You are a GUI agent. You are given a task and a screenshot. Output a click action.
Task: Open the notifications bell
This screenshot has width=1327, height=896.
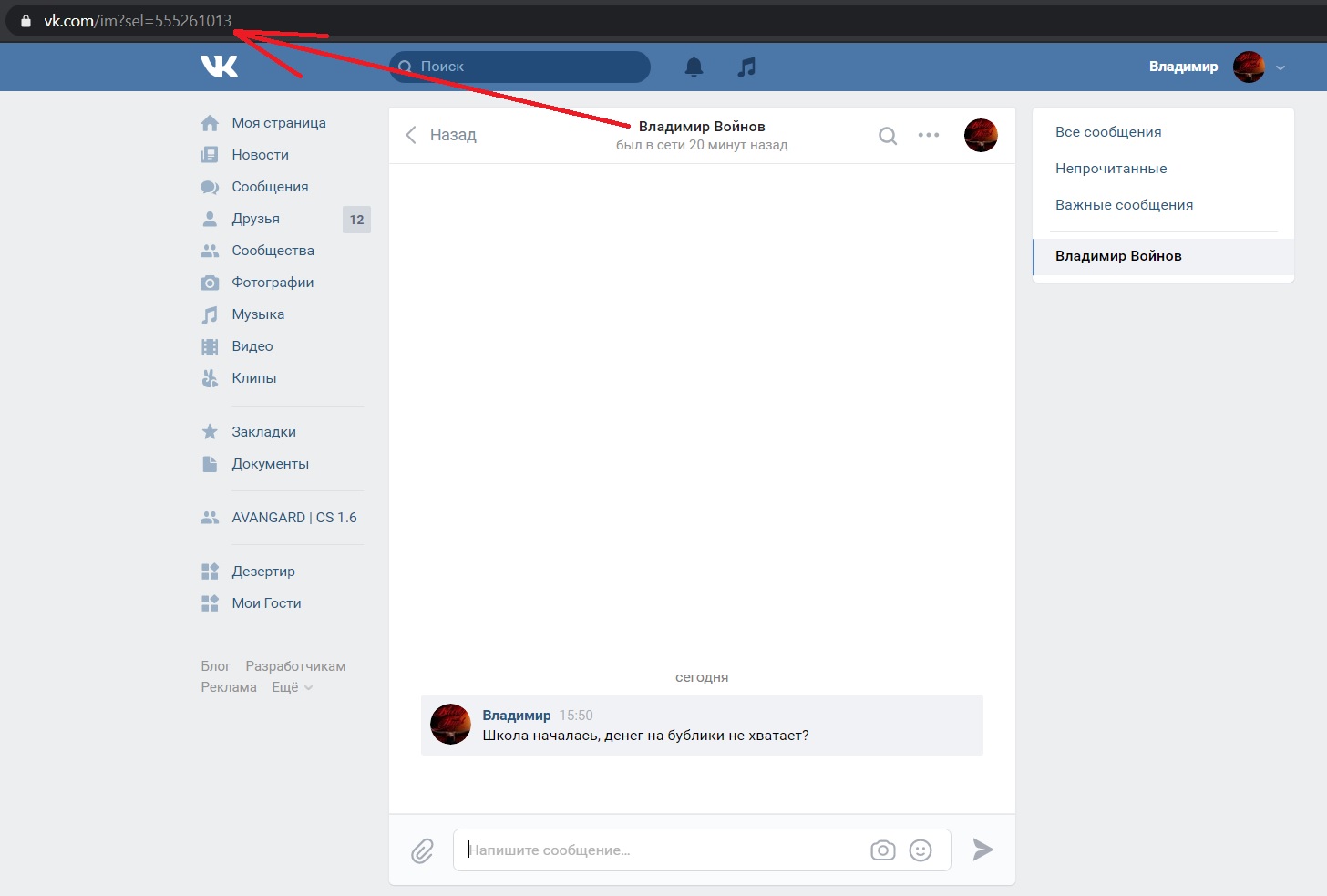click(694, 67)
